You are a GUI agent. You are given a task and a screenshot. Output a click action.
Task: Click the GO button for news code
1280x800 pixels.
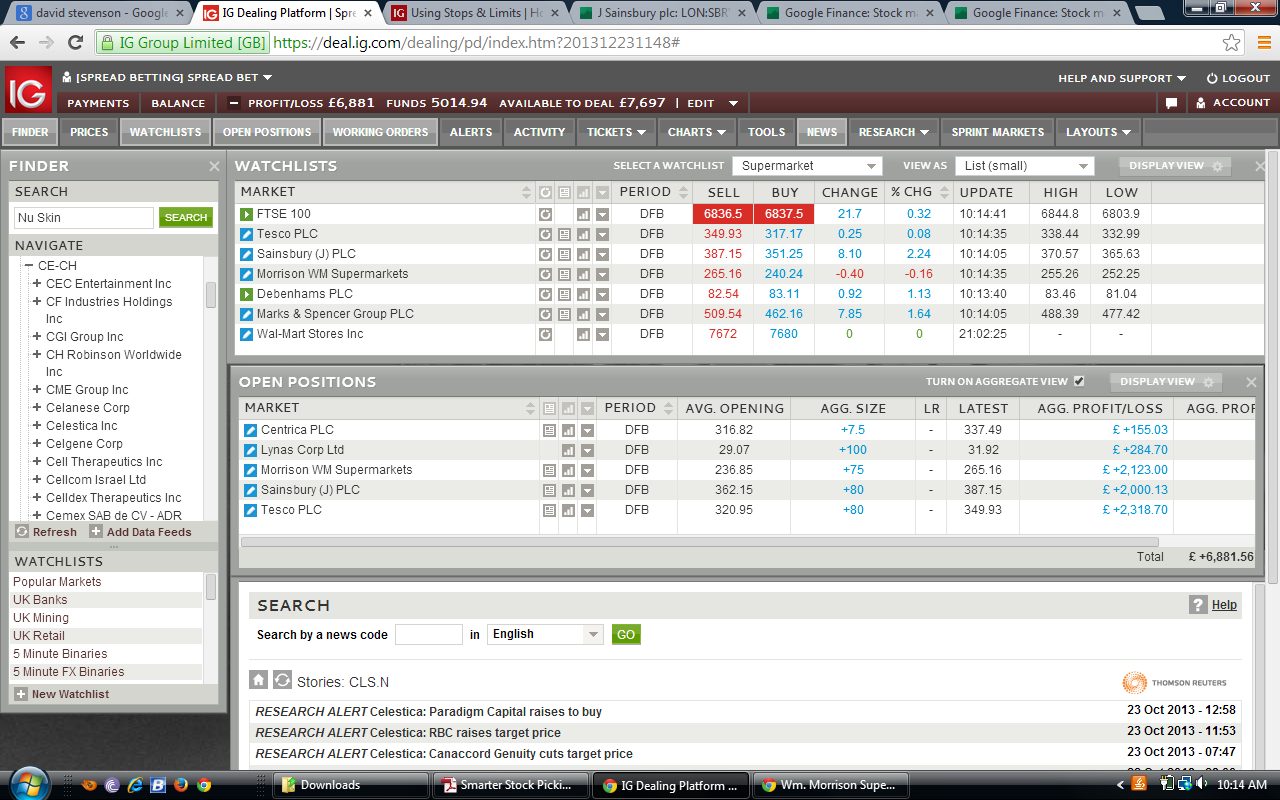(626, 634)
